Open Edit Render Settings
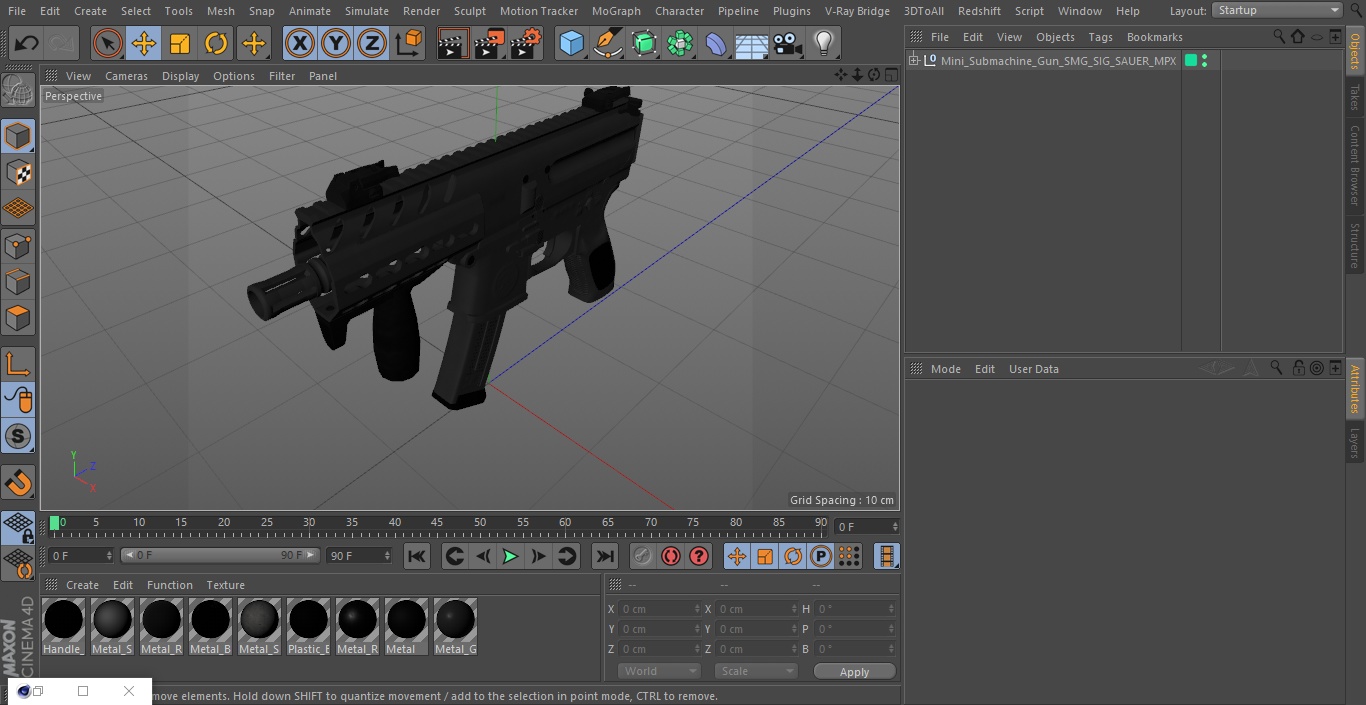This screenshot has height=705, width=1366. 526,43
